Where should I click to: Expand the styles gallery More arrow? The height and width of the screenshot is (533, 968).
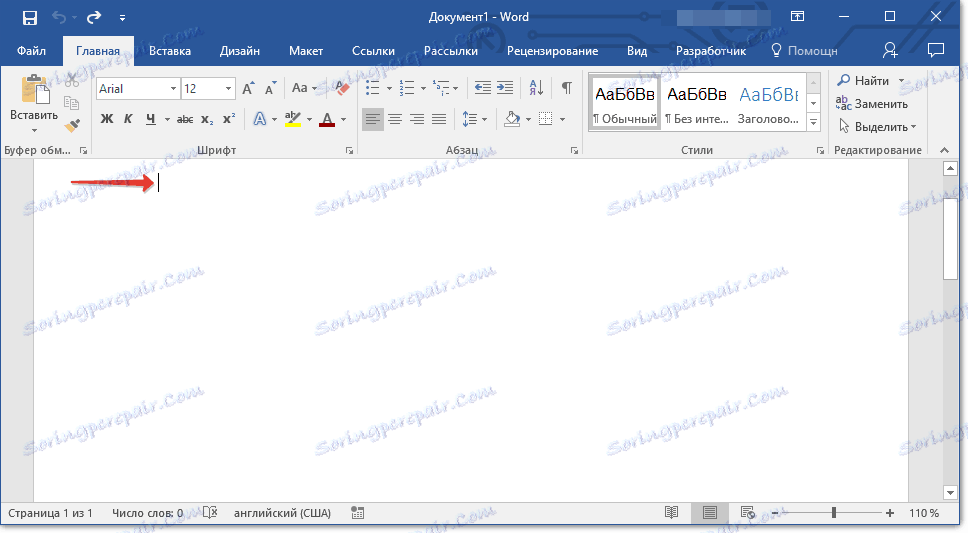click(x=814, y=123)
